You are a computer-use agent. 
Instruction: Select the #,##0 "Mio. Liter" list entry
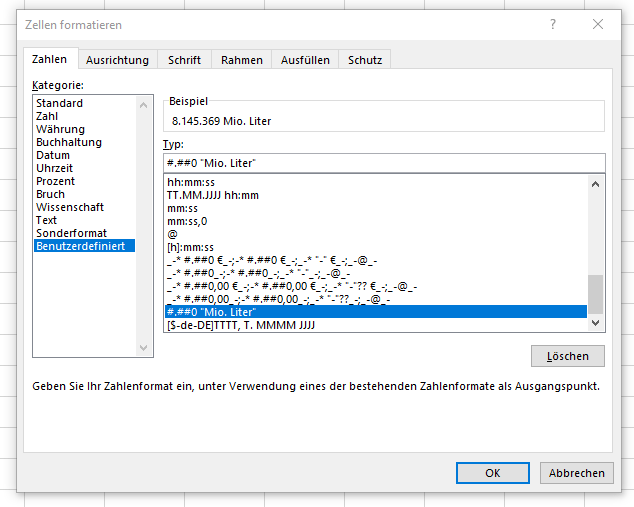376,312
